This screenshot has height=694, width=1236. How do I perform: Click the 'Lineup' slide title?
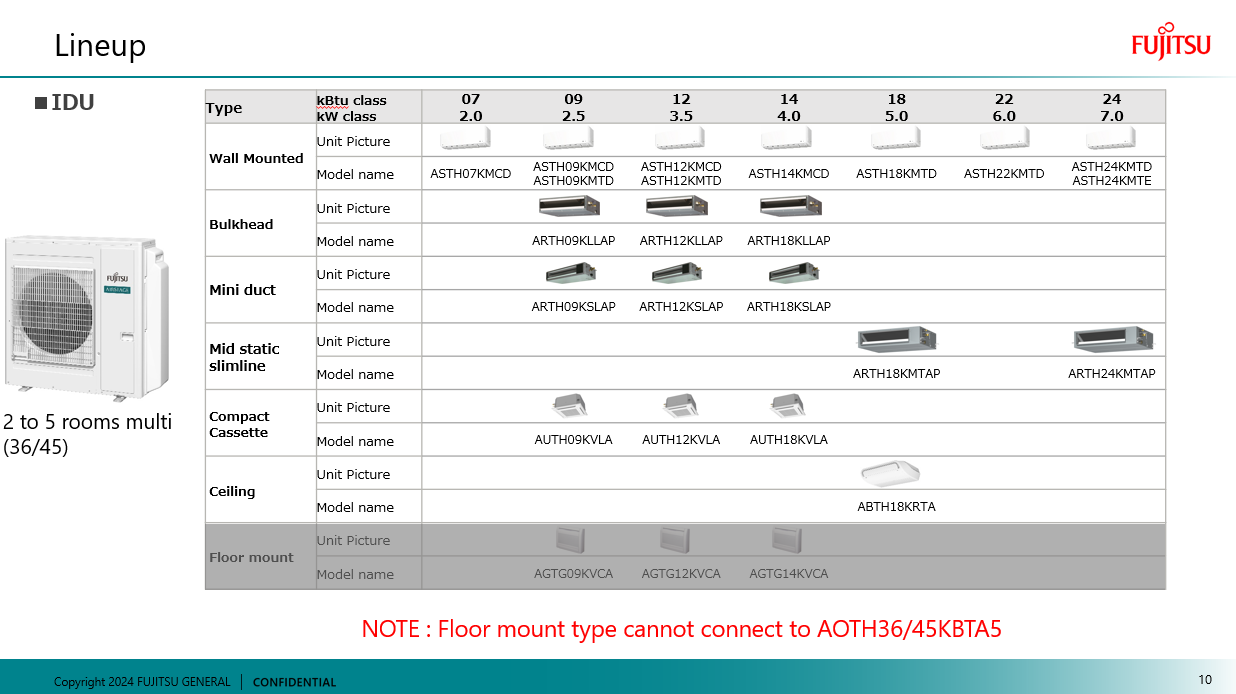point(100,45)
